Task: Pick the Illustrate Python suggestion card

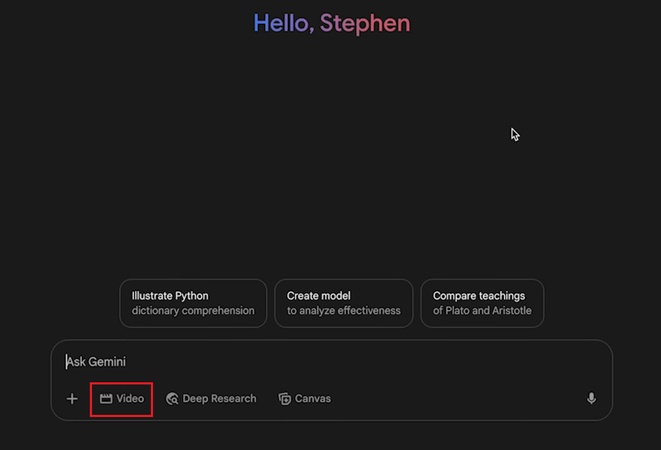Action: tap(193, 303)
